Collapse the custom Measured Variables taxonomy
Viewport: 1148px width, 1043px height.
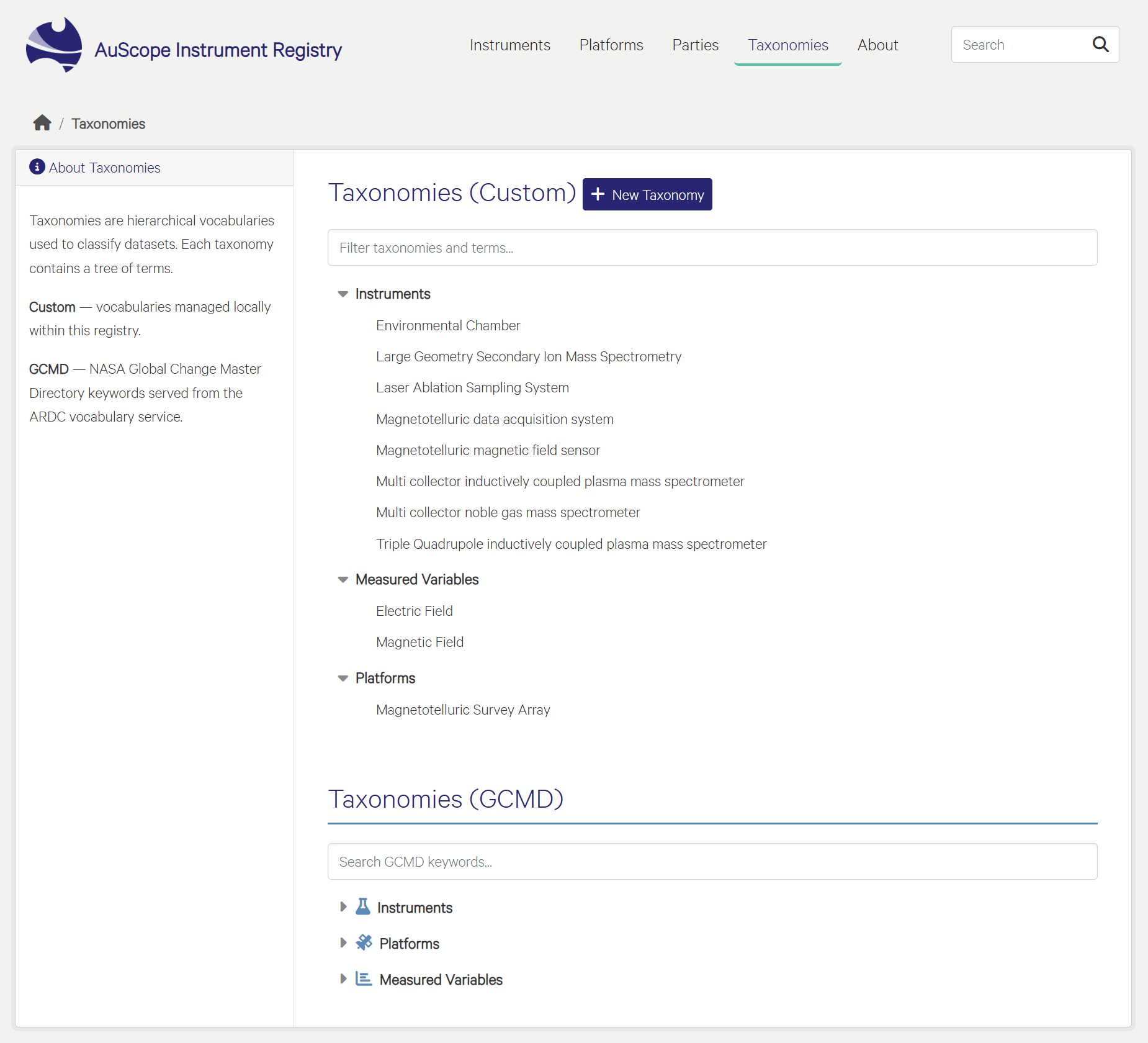point(343,580)
